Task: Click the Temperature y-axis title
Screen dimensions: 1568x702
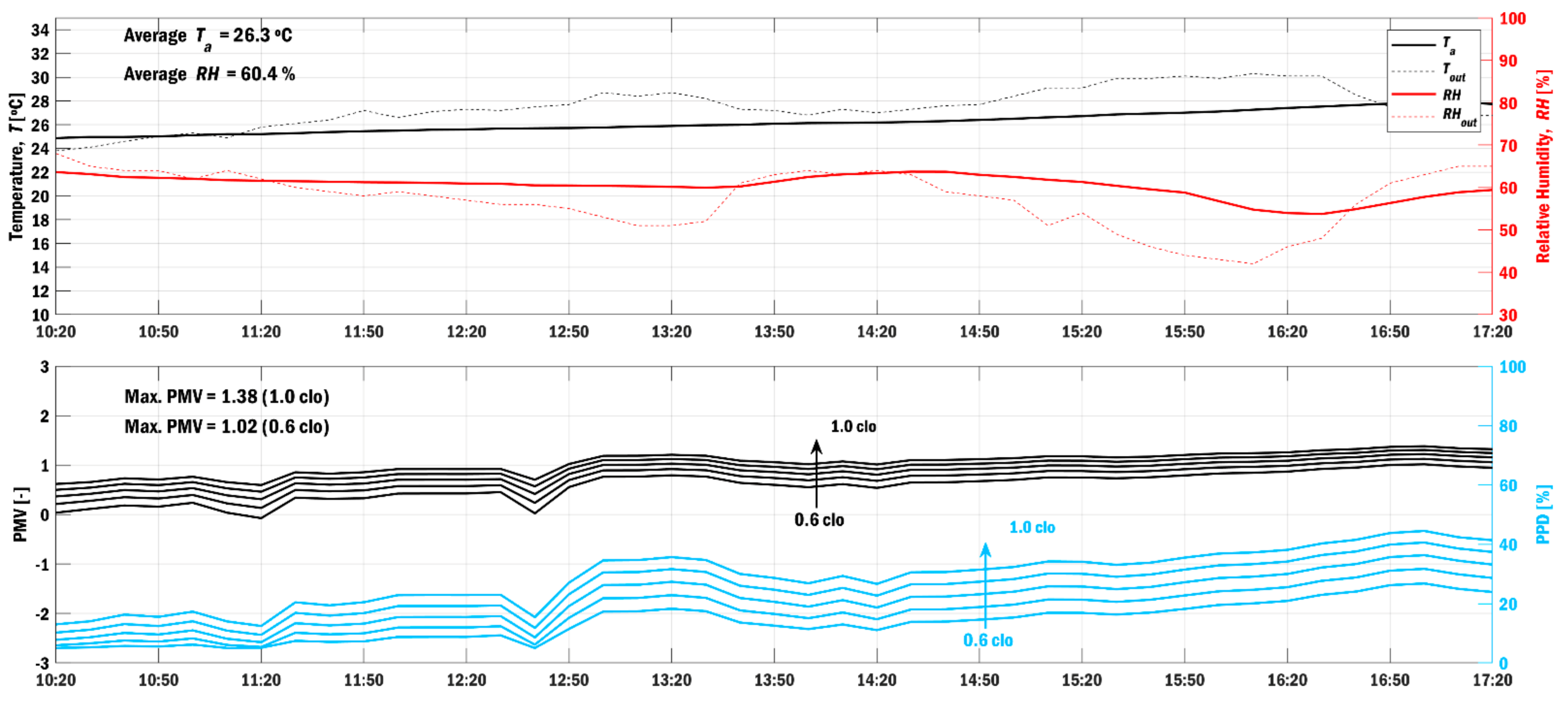Action: 16,167
